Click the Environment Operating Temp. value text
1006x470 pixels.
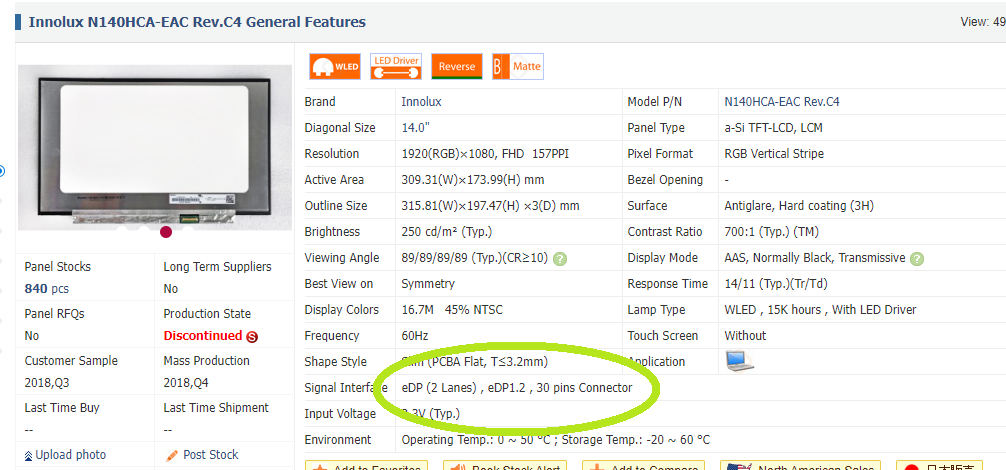556,439
